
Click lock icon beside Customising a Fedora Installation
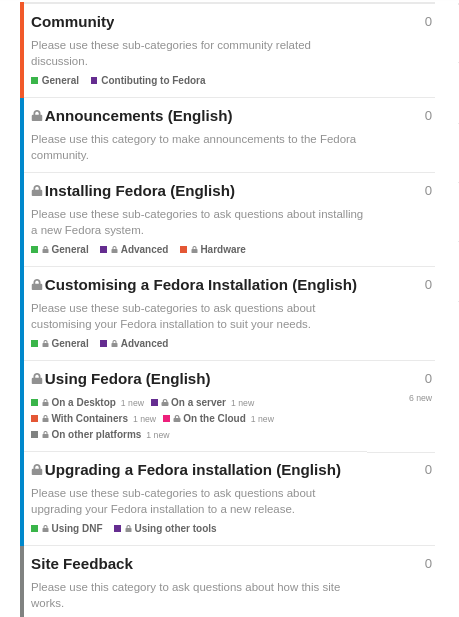pyautogui.click(x=37, y=285)
